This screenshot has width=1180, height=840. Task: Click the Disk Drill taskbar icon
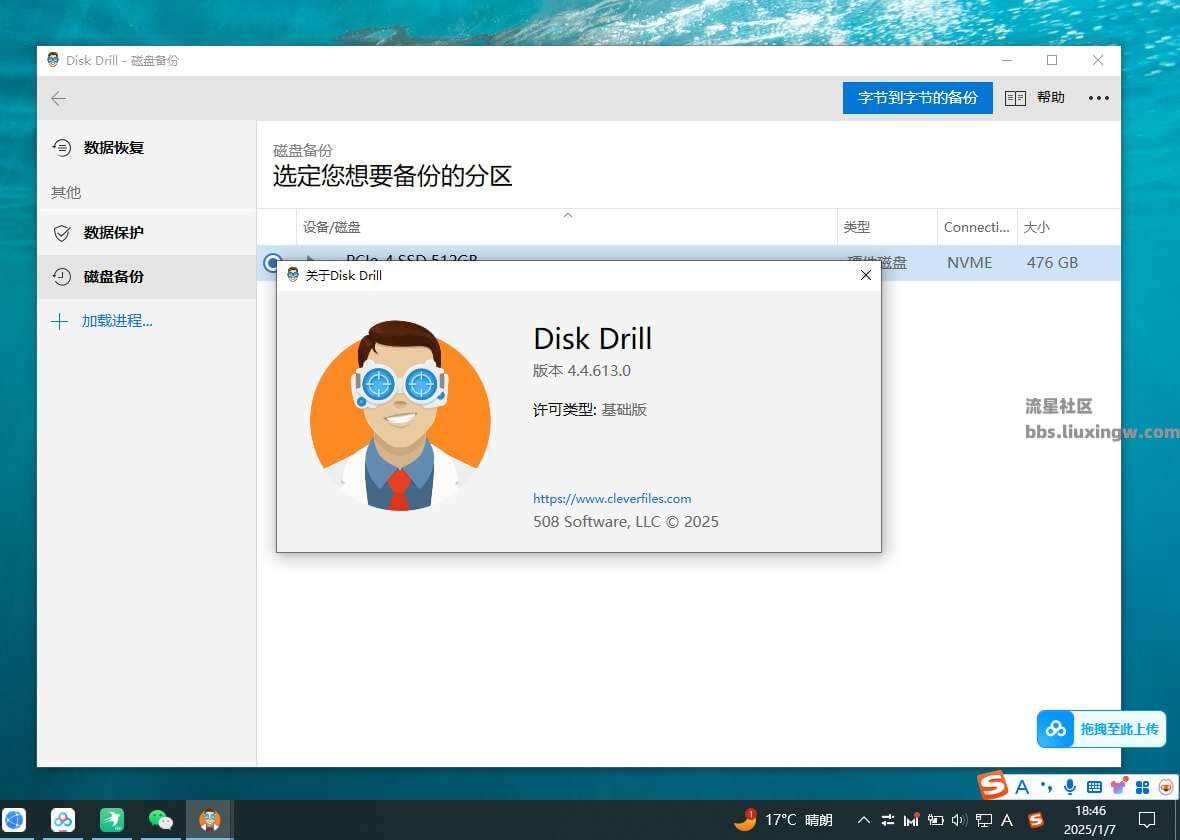point(209,820)
